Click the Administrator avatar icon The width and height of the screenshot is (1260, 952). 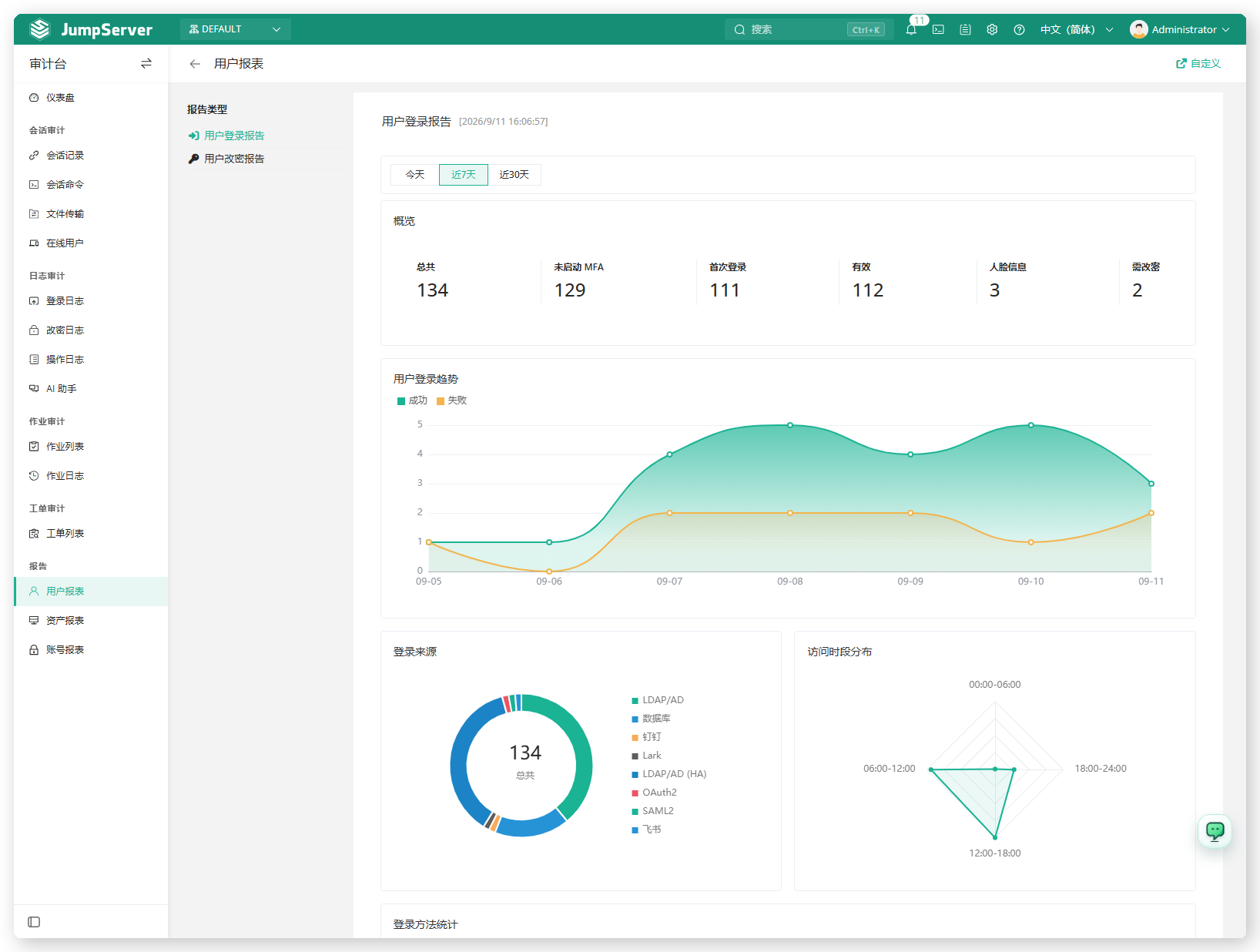1138,29
